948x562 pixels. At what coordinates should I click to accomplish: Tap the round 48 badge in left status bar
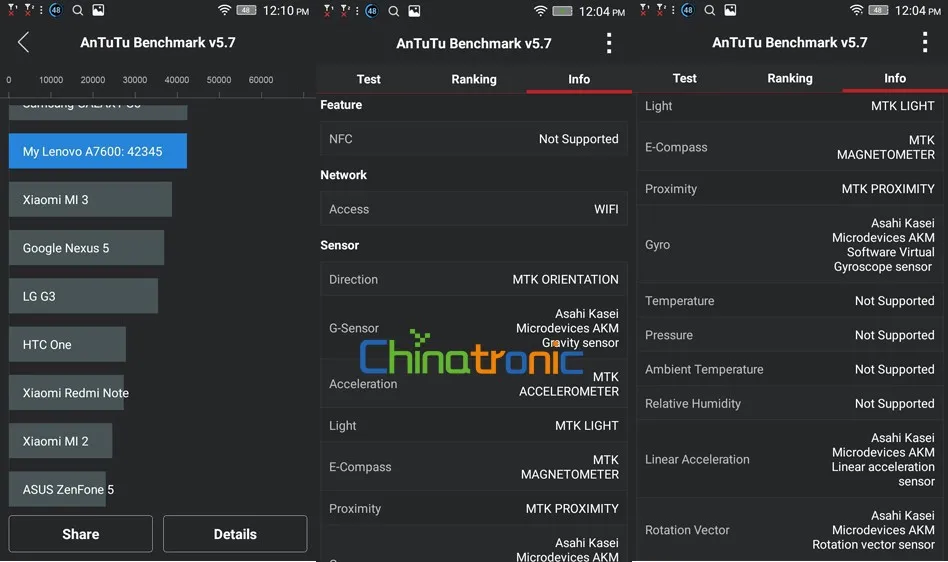click(56, 10)
